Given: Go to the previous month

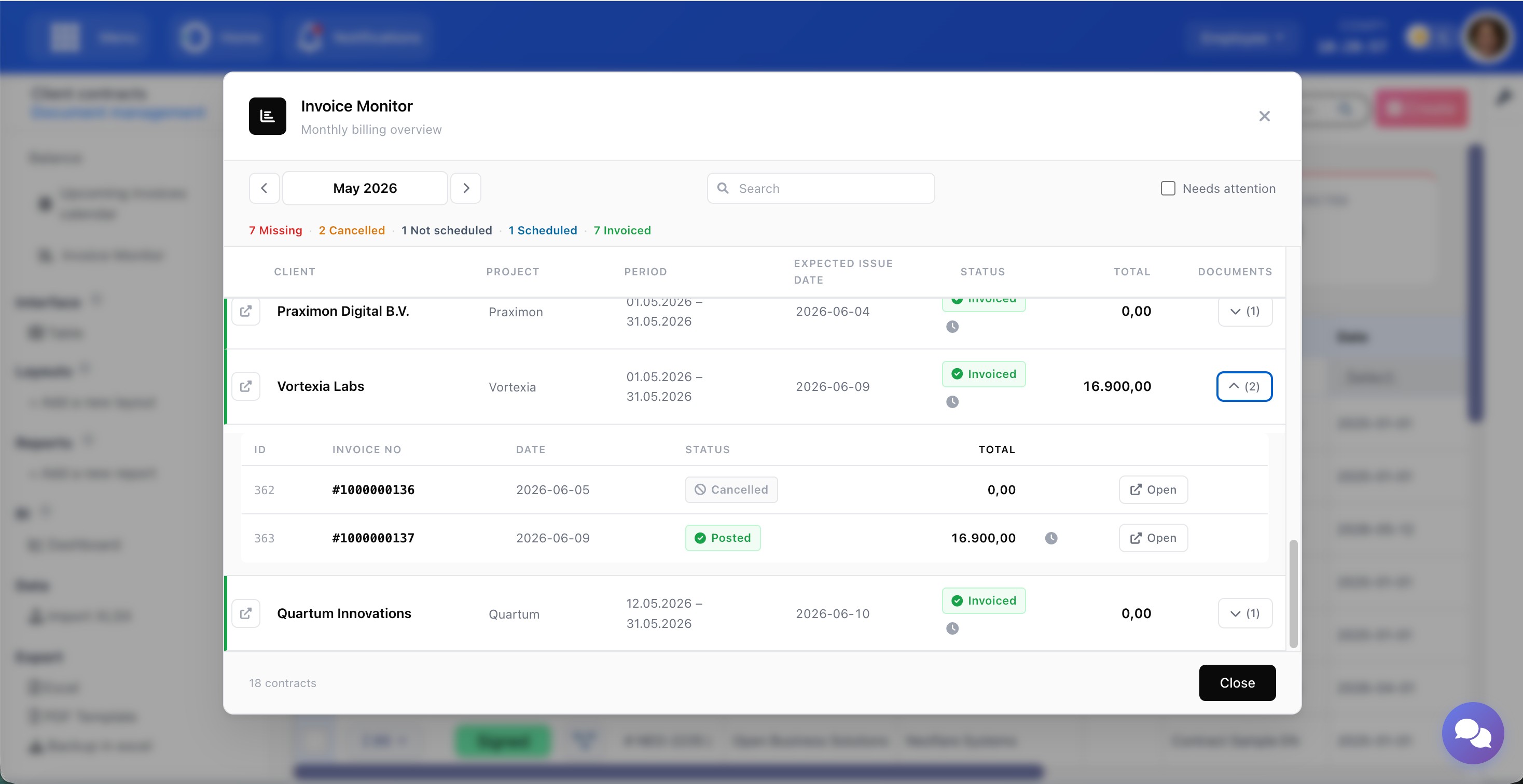Looking at the screenshot, I should click(264, 188).
